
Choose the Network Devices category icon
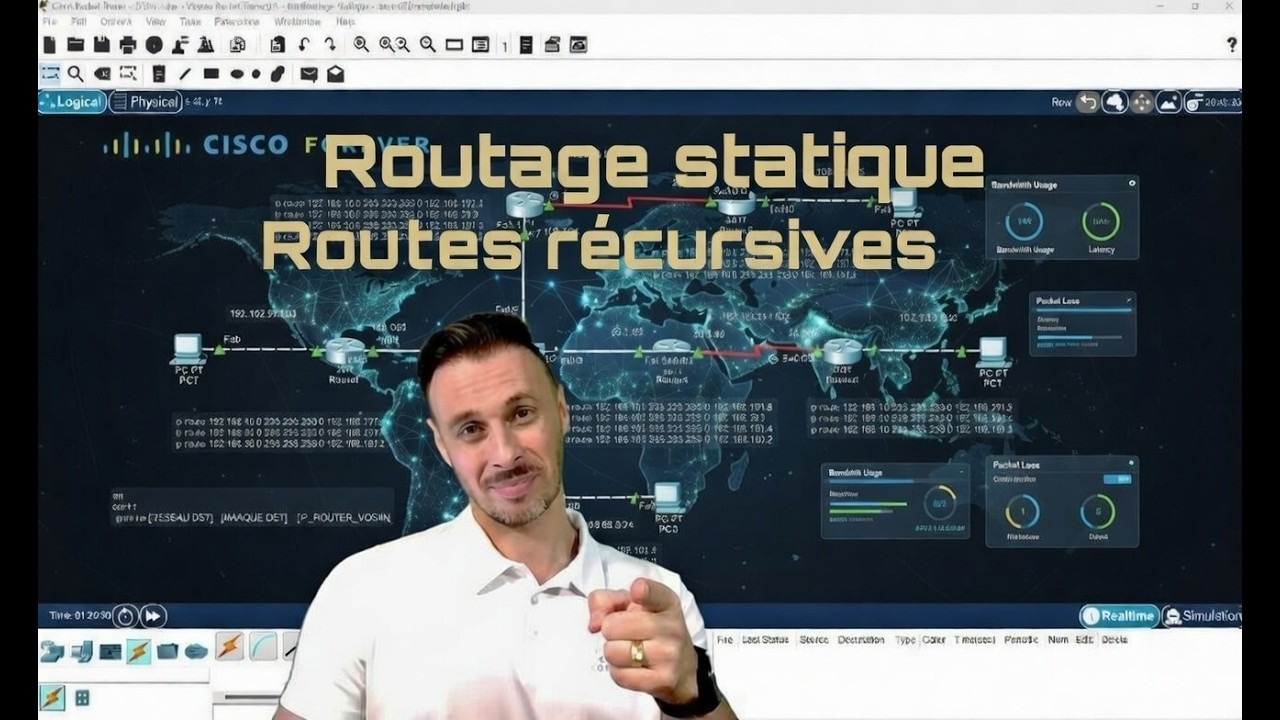coord(51,651)
